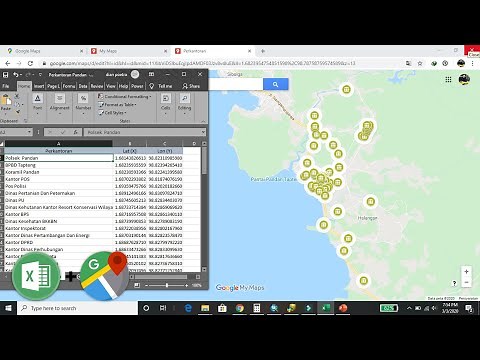The width and height of the screenshot is (480, 360).
Task: Open the Help ribbon tab
Action: 123,86
